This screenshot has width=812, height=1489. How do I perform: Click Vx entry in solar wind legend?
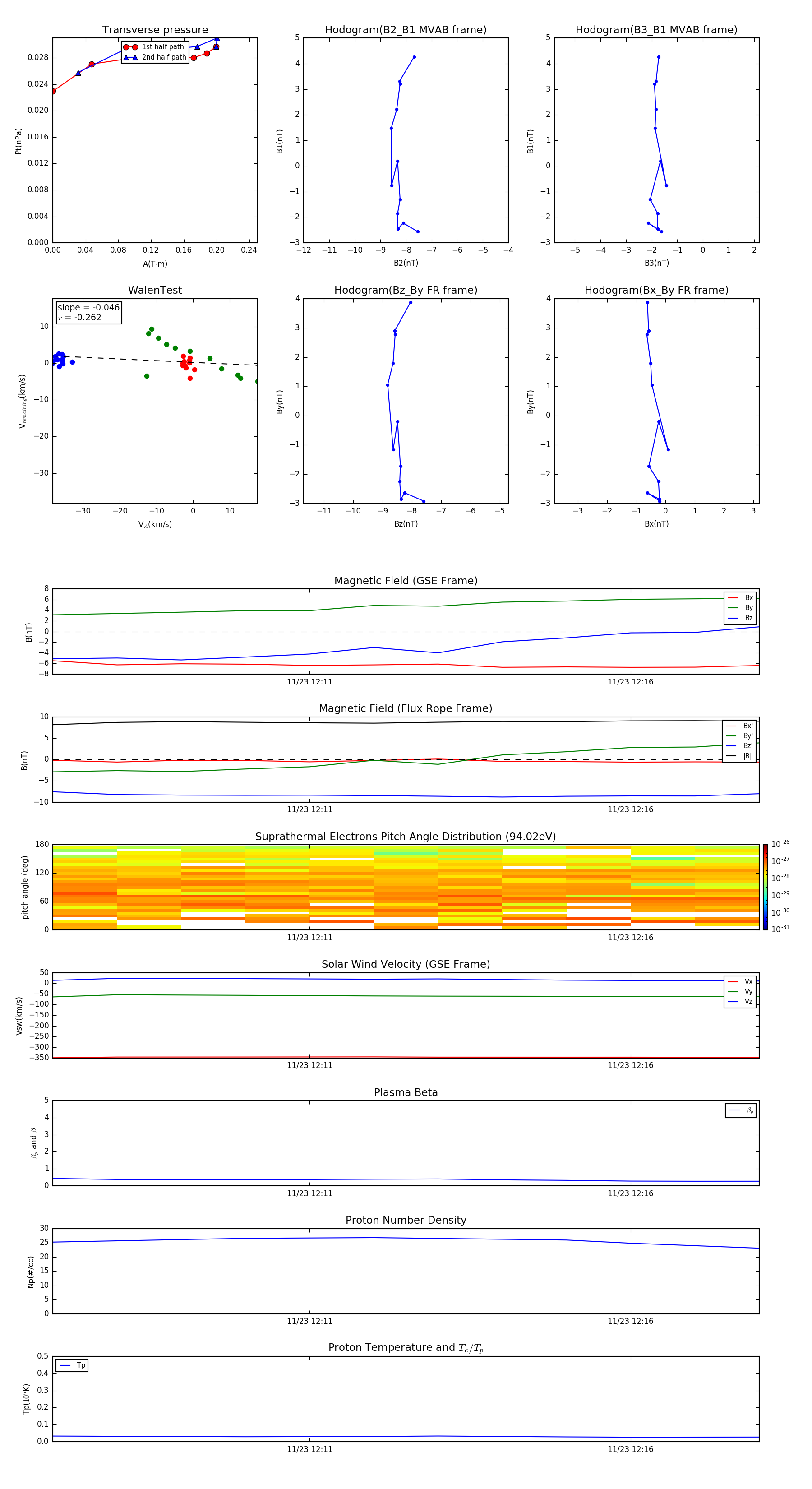[740, 981]
